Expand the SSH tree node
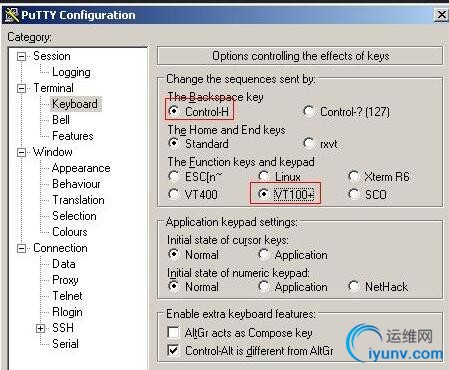The width and height of the screenshot is (449, 370). pos(40,328)
